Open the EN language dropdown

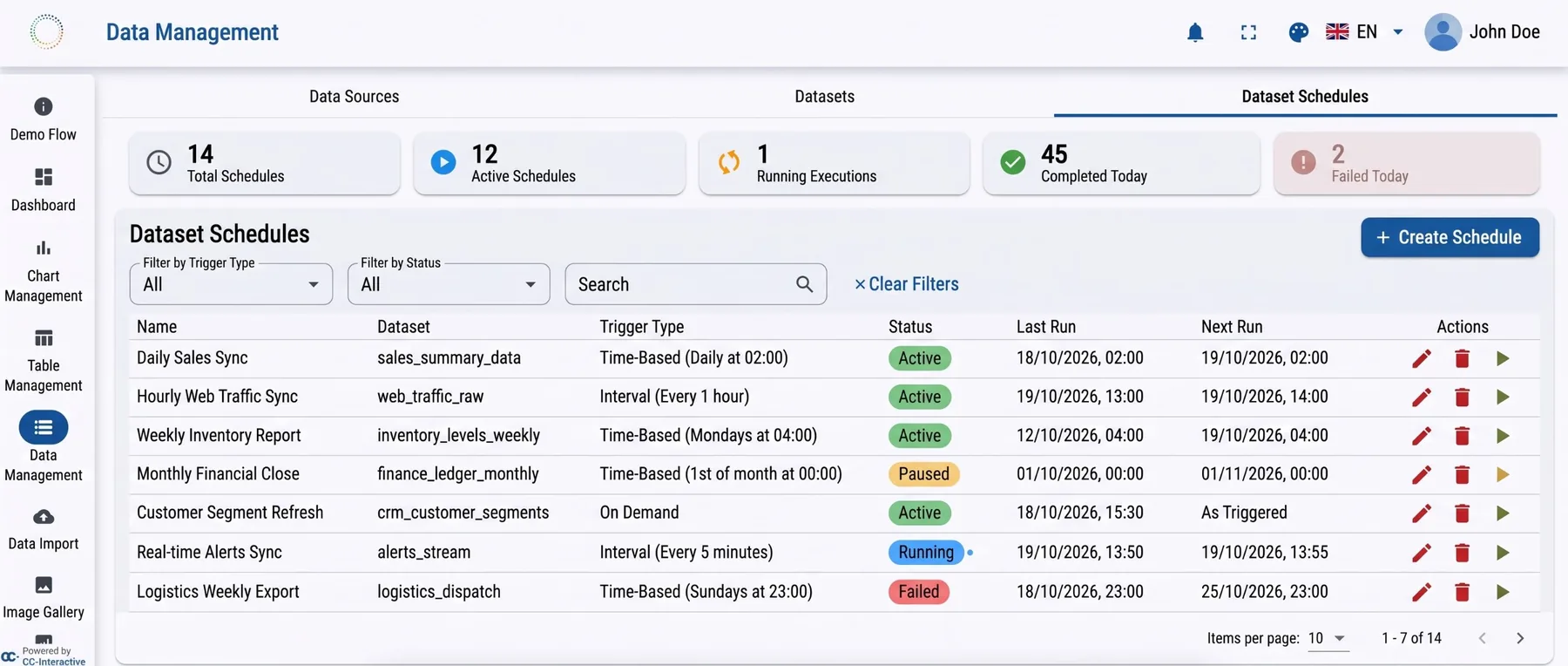(1364, 32)
